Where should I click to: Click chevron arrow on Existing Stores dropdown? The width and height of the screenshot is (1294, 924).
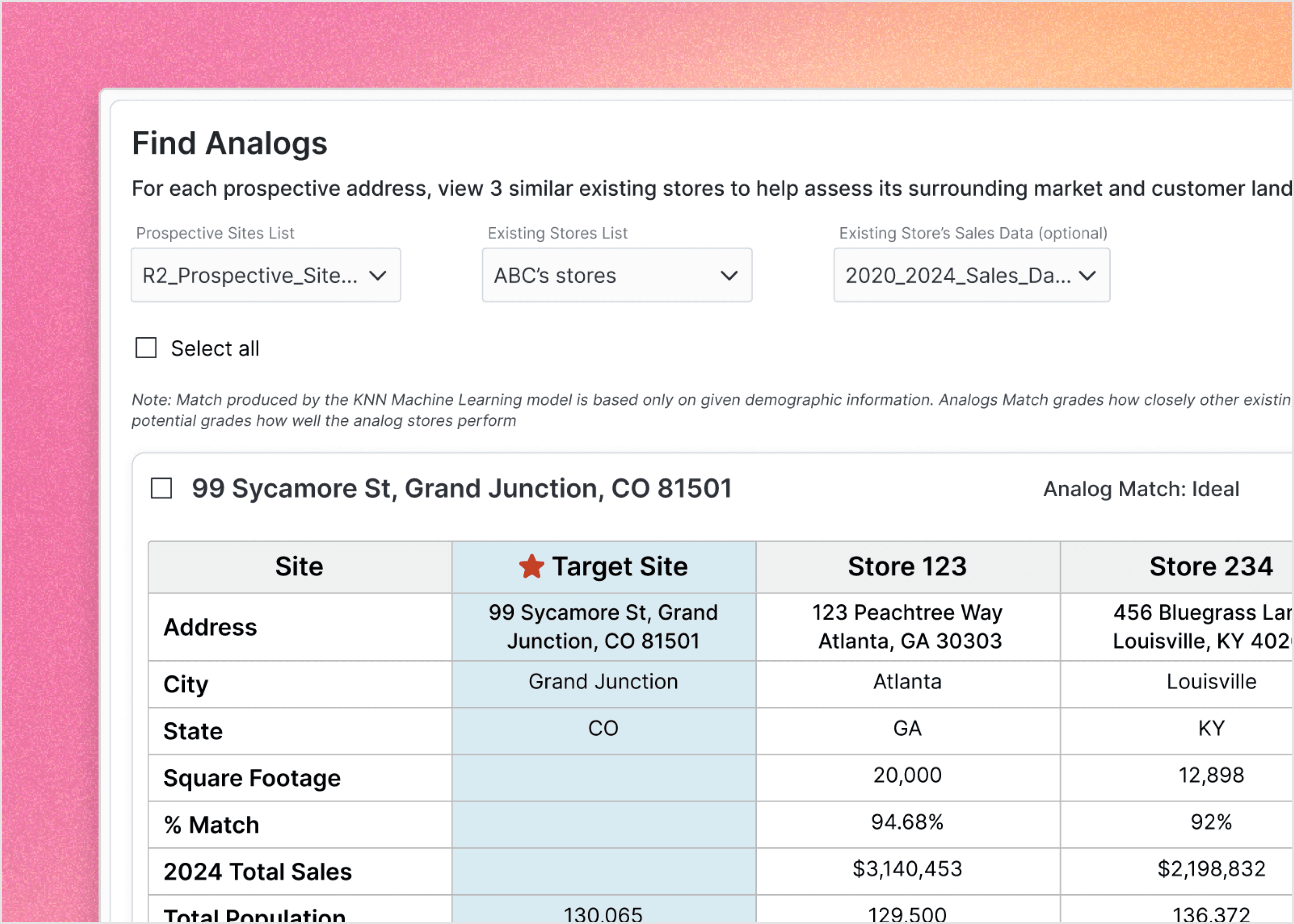[729, 276]
